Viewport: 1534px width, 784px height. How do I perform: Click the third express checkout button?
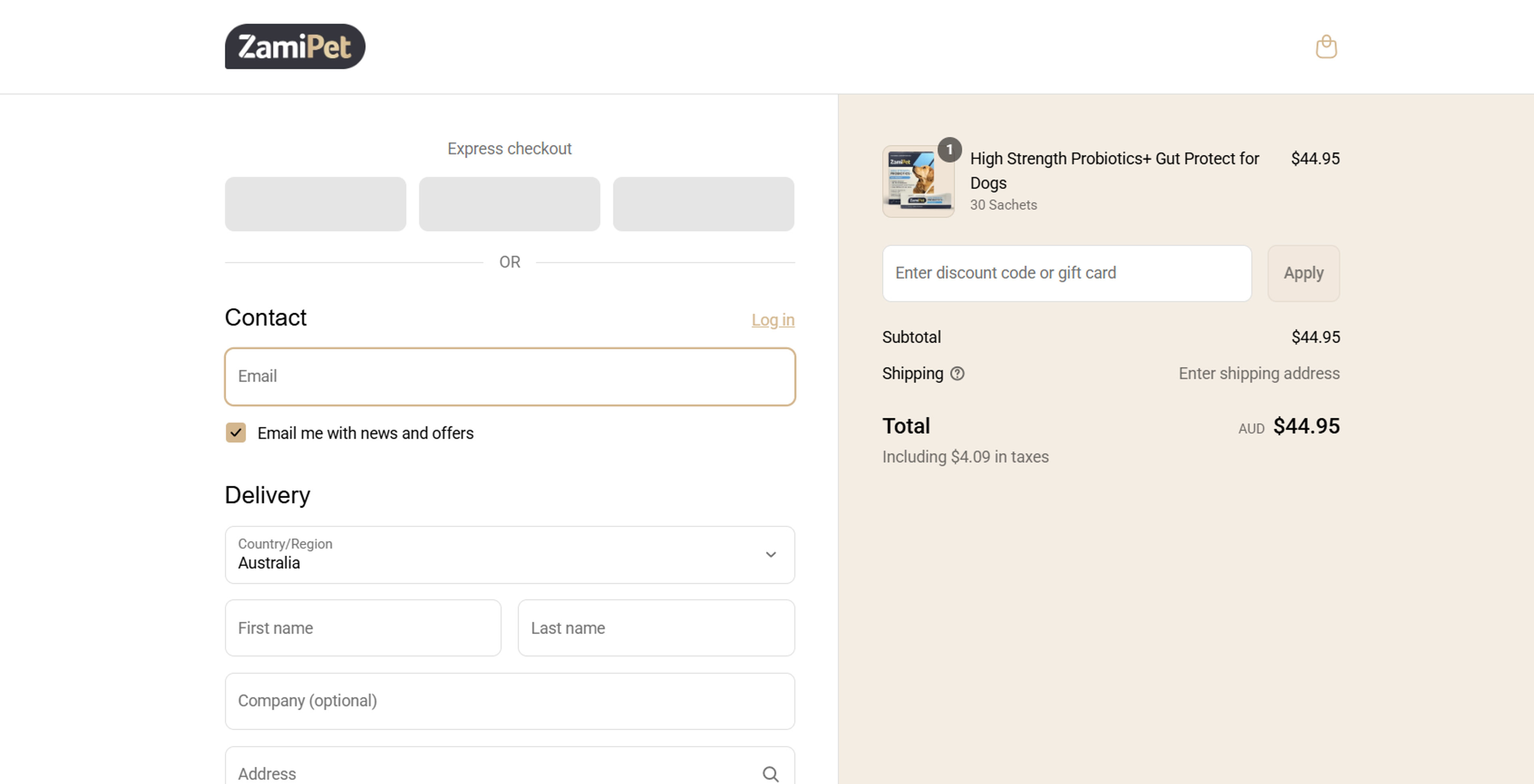pyautogui.click(x=703, y=204)
